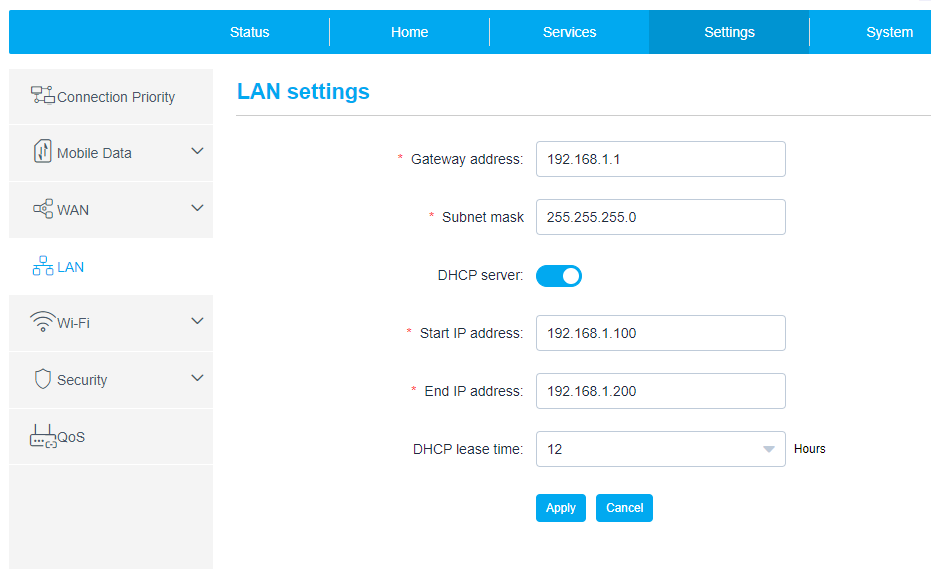
Task: Select the Wi-Fi sidebar label
Action: [x=73, y=323]
